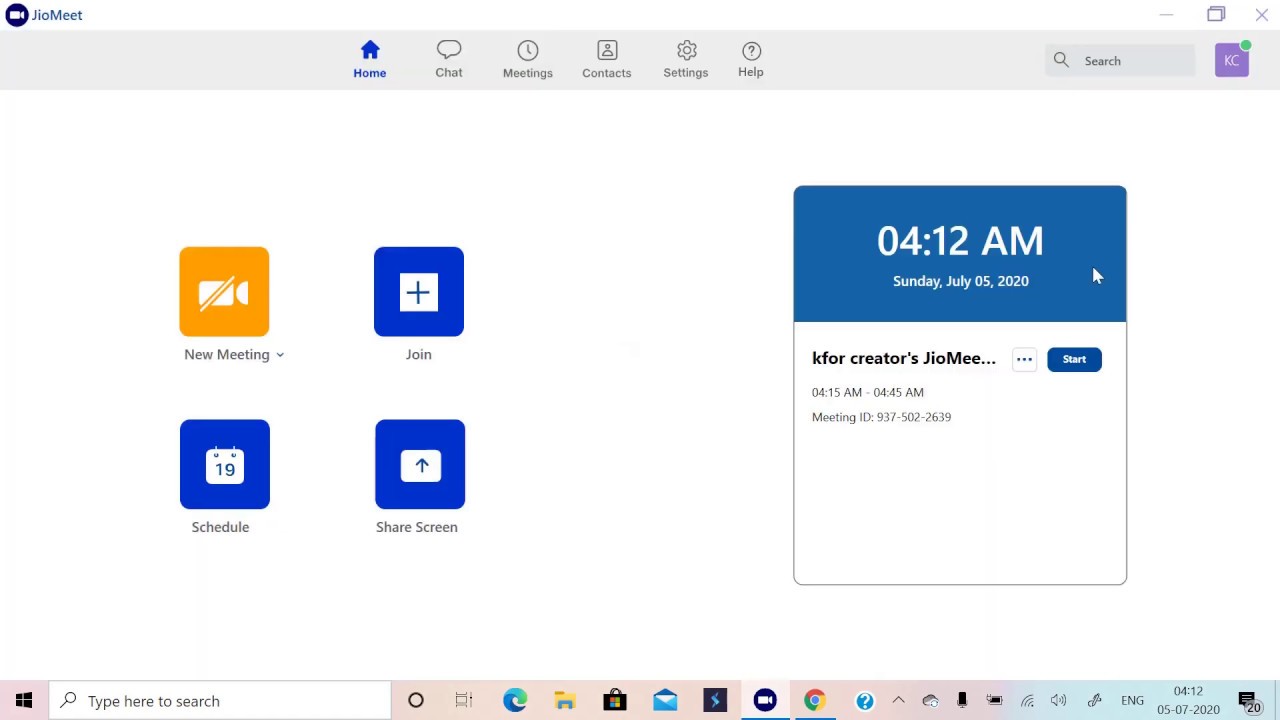Switch to the Home tab
Viewport: 1280px width, 720px height.
pos(370,60)
